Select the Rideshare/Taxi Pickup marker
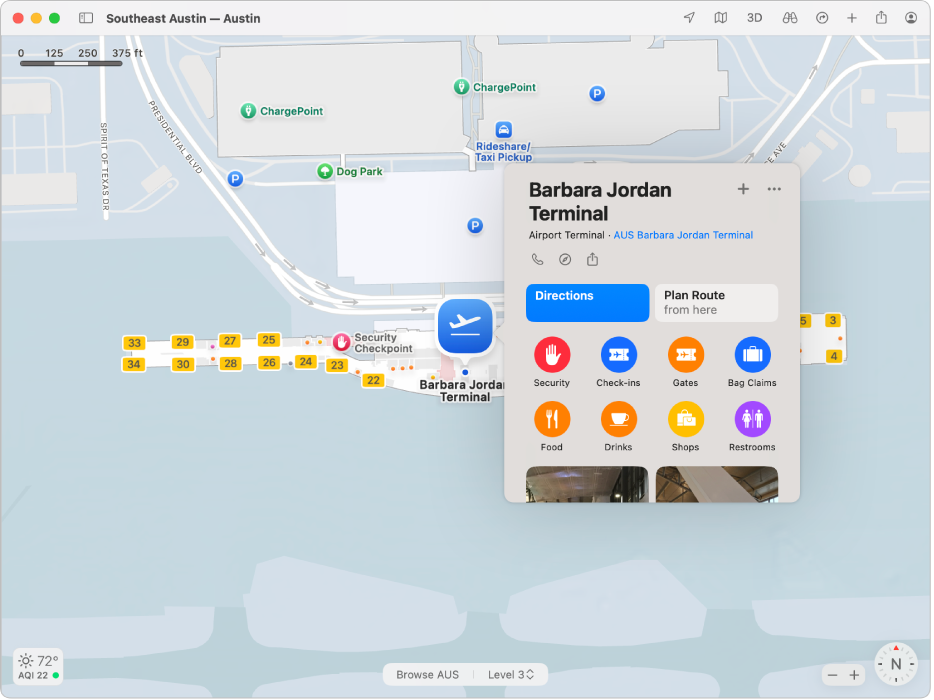The height and width of the screenshot is (700, 934). click(503, 129)
